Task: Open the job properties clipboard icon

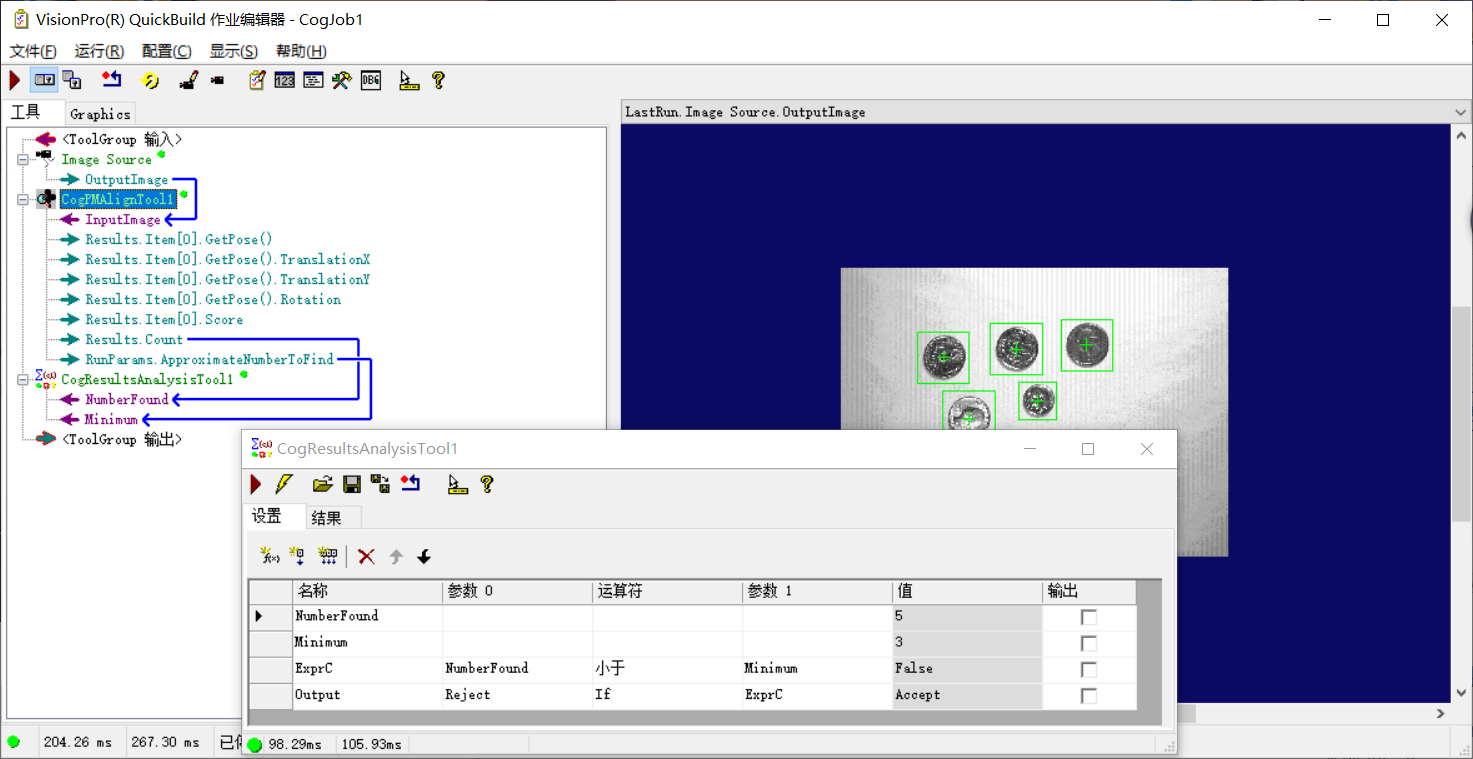Action: click(257, 80)
